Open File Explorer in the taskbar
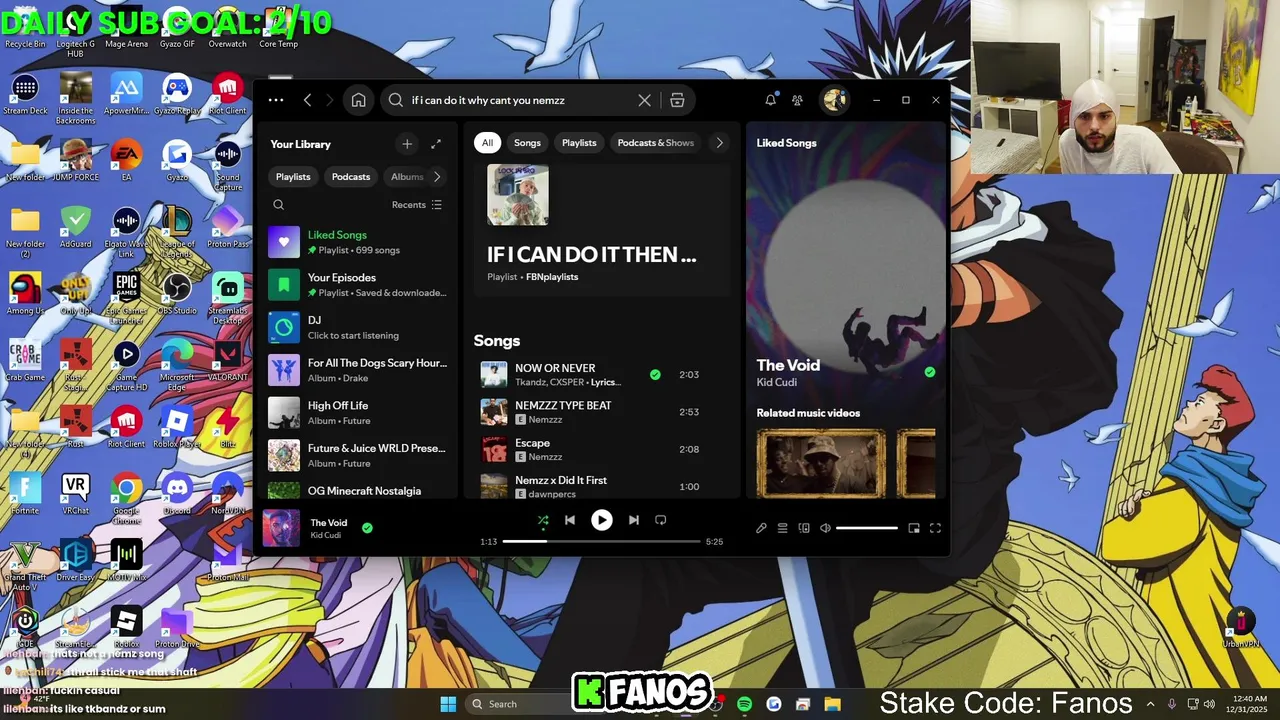This screenshot has height=720, width=1280. (832, 704)
